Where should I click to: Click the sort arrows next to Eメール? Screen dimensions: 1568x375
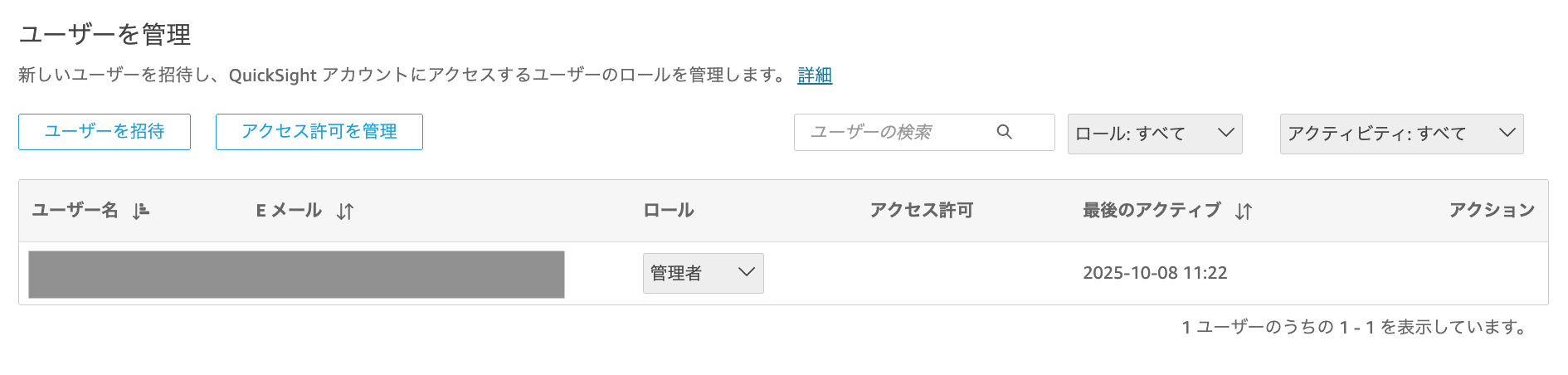coord(345,212)
